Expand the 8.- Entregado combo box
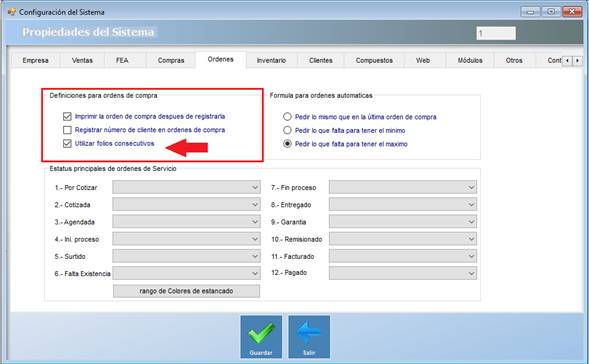This screenshot has width=589, height=364. tap(403, 204)
